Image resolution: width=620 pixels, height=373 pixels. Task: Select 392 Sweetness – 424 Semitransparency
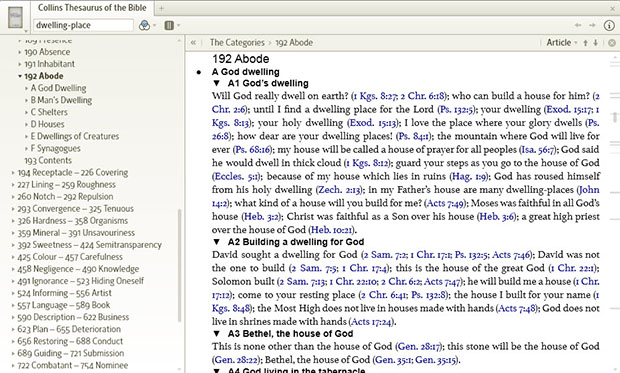[x=89, y=245]
